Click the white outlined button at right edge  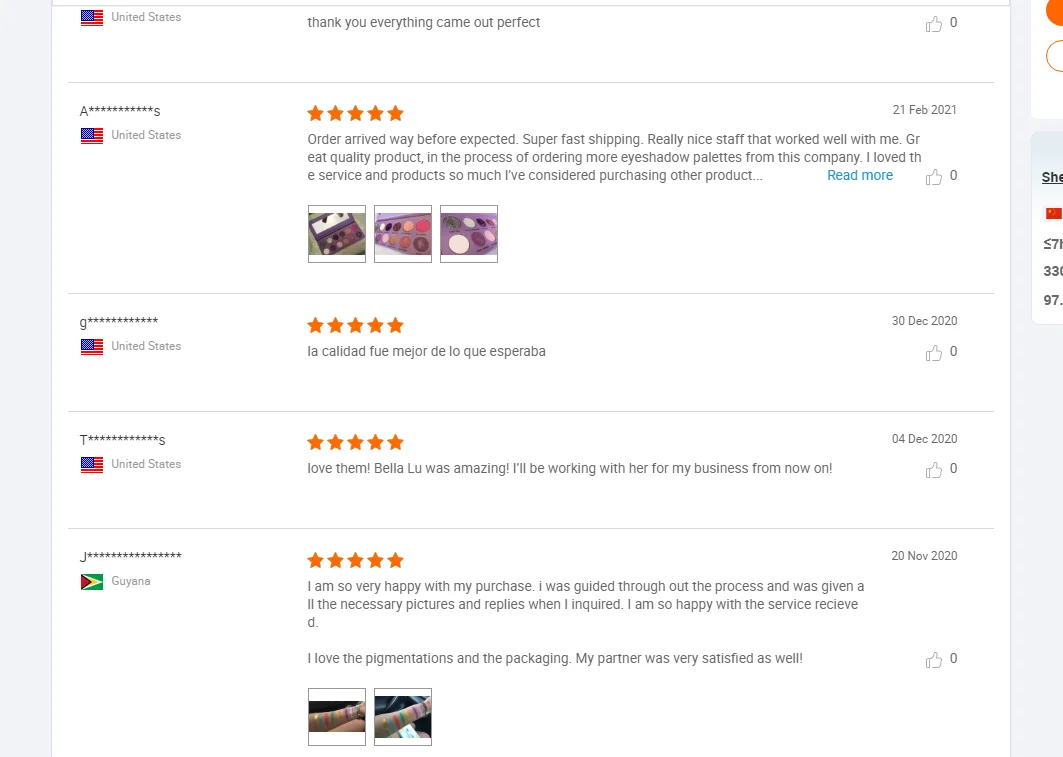coord(1055,56)
